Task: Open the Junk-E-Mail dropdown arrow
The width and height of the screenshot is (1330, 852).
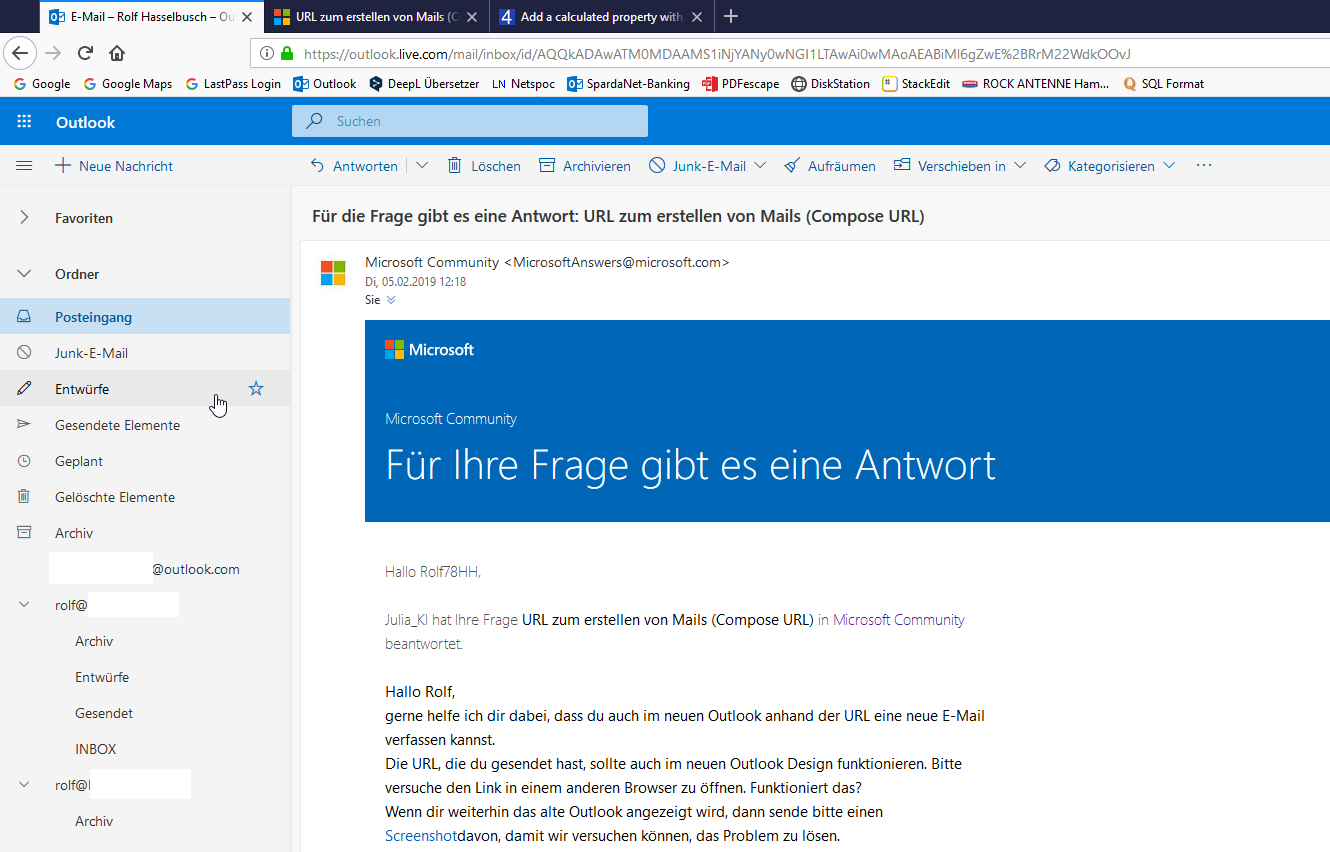Action: point(760,165)
